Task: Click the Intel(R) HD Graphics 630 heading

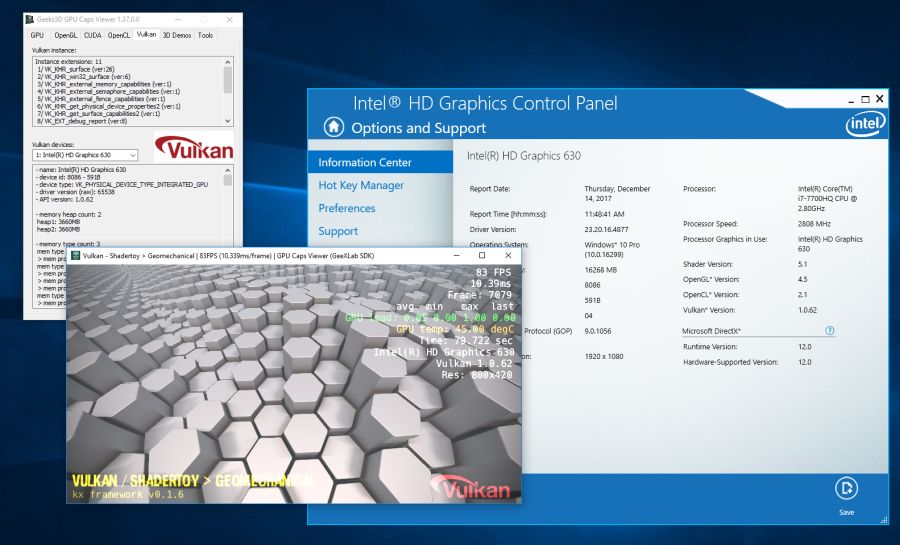Action: [523, 155]
